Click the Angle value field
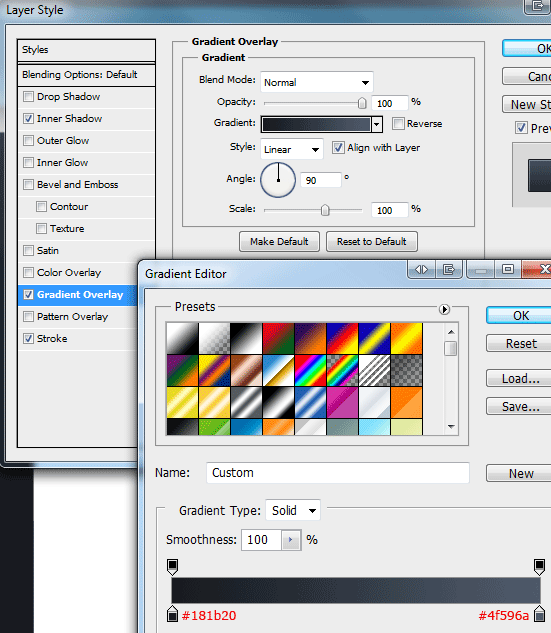The width and height of the screenshot is (551, 633). pos(321,180)
